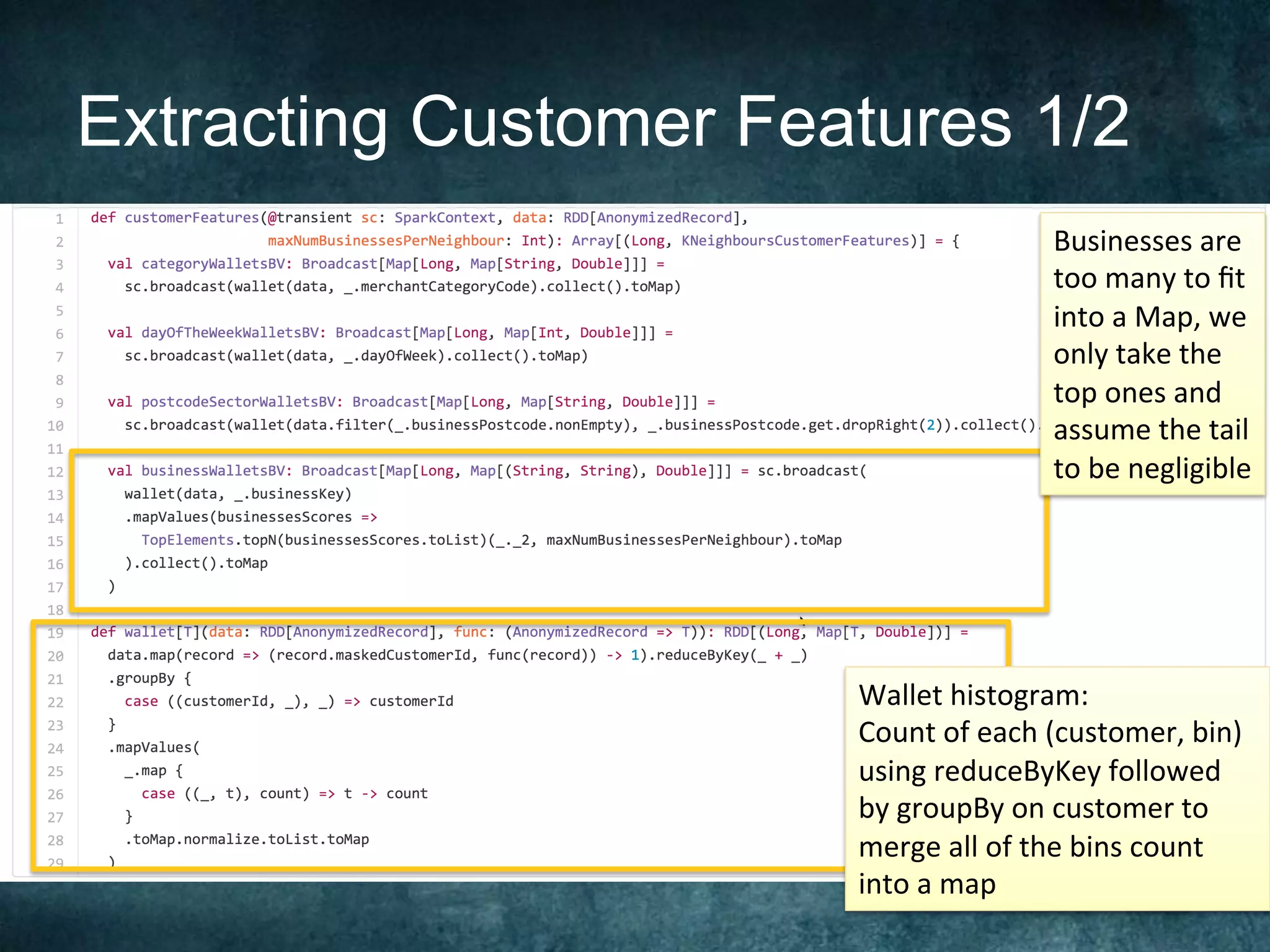
Task: Click line number 28 in the gutter
Action: coord(56,841)
